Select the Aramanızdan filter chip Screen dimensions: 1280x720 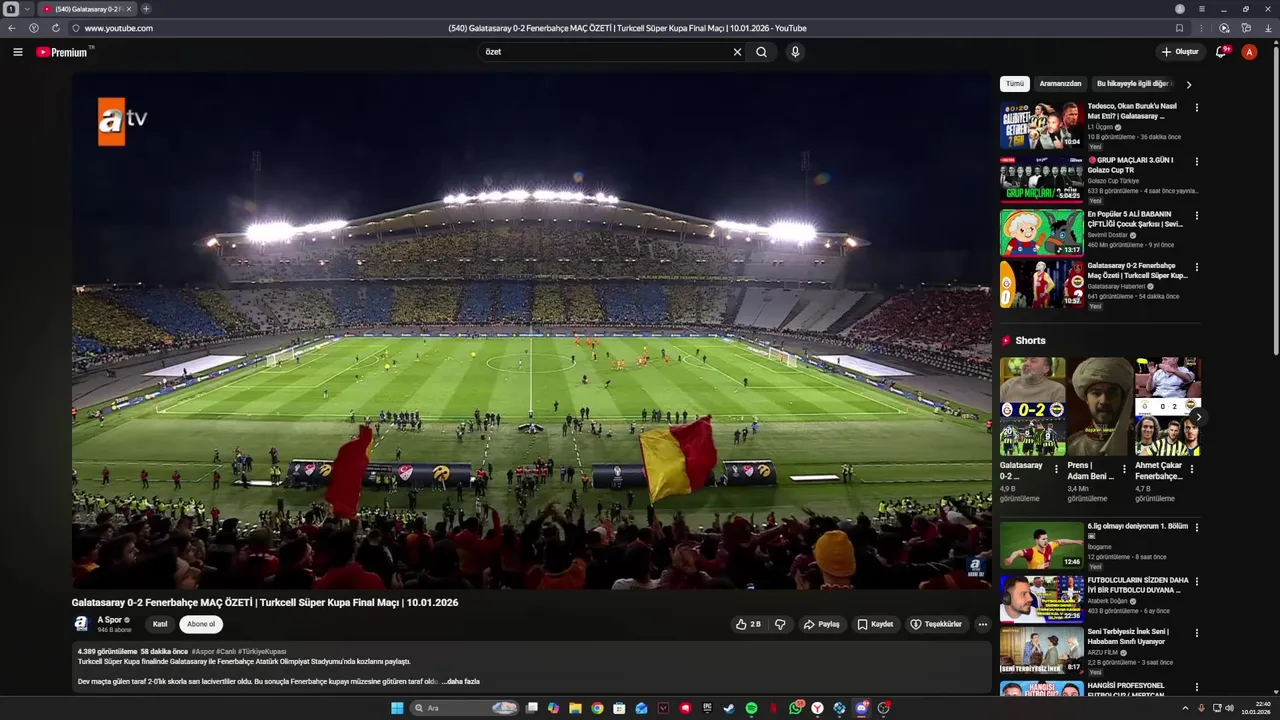[x=1060, y=84]
